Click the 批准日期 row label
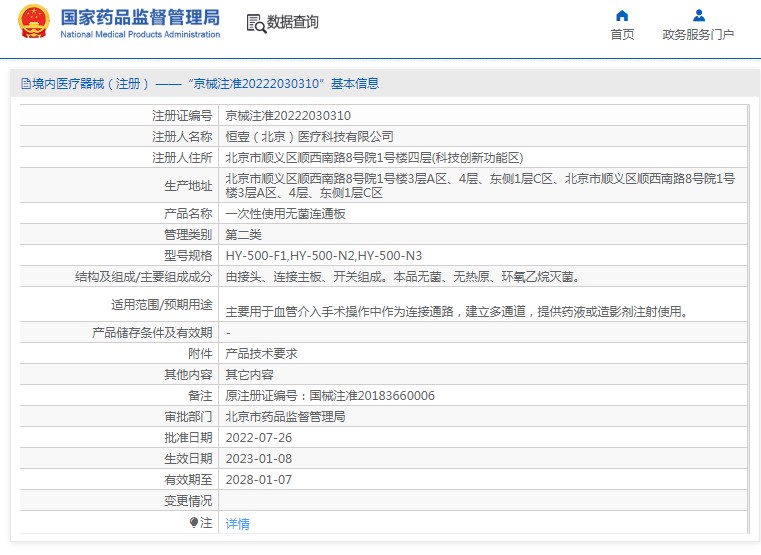Image resolution: width=761 pixels, height=555 pixels. pyautogui.click(x=188, y=438)
